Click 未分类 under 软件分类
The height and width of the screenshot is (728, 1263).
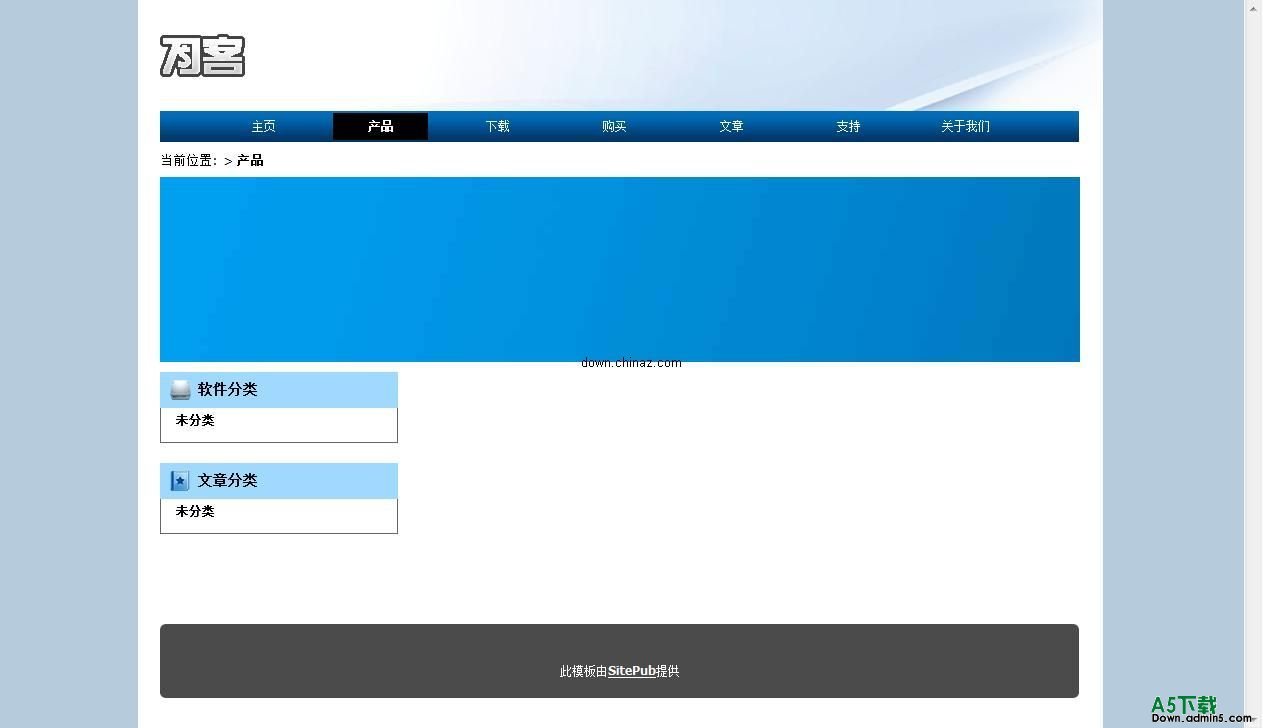coord(194,420)
